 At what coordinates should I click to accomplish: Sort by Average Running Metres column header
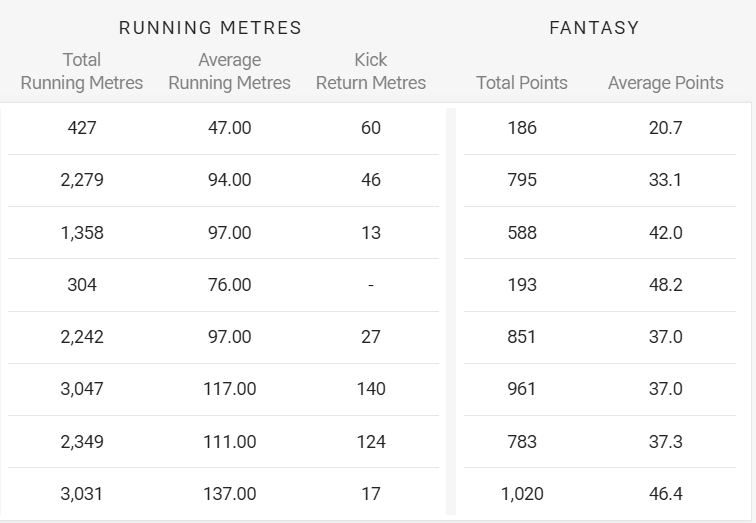pyautogui.click(x=230, y=71)
